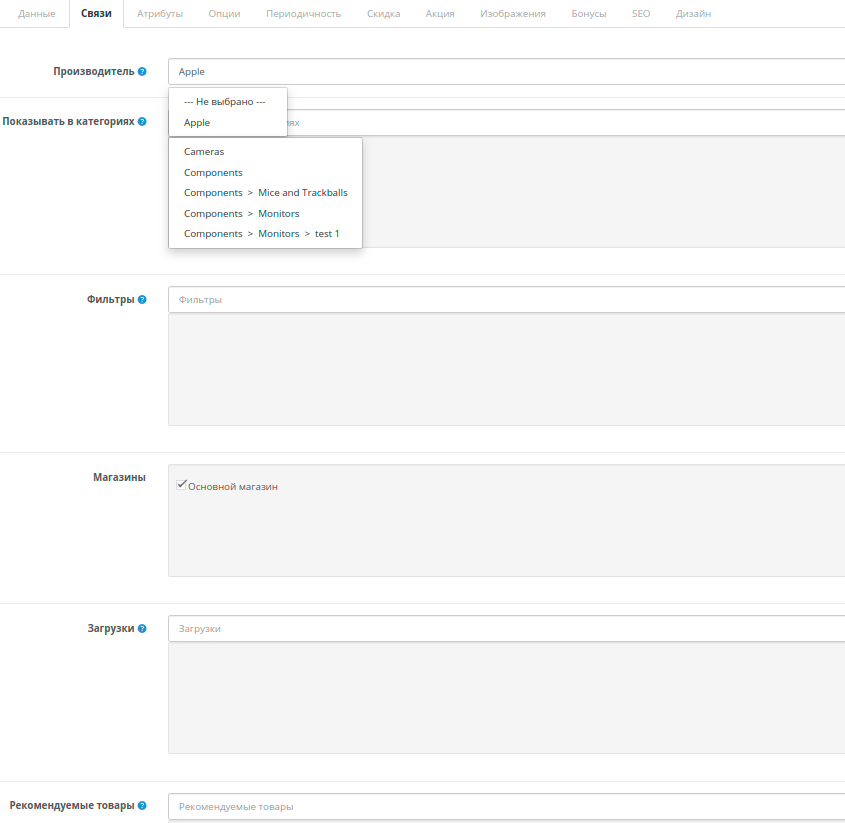Screen dimensions: 845x823
Task: Uncheck the Основной магазин checkbox
Action: point(181,484)
